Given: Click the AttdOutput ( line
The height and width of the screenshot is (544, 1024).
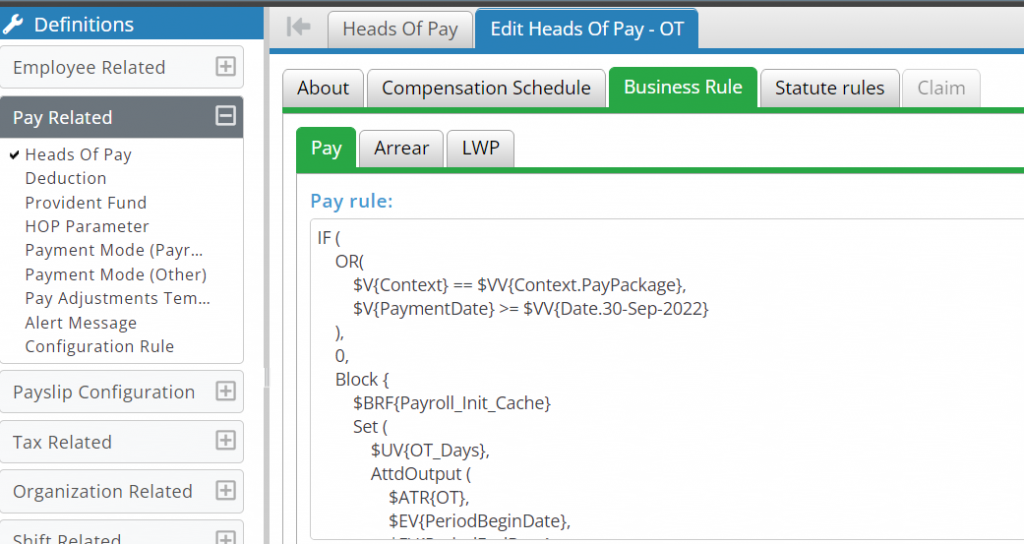Looking at the screenshot, I should click(421, 474).
